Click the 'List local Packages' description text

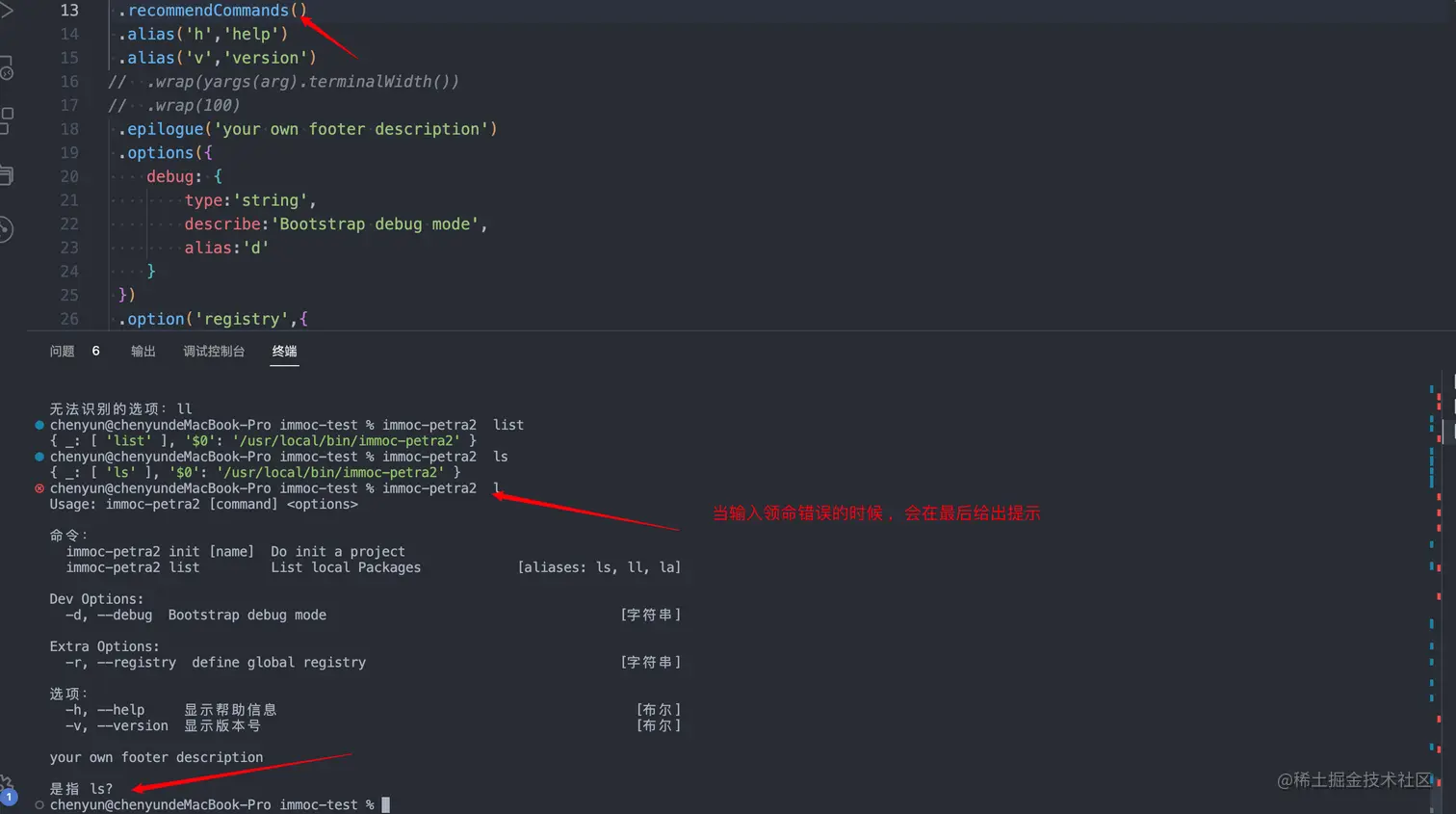point(346,567)
